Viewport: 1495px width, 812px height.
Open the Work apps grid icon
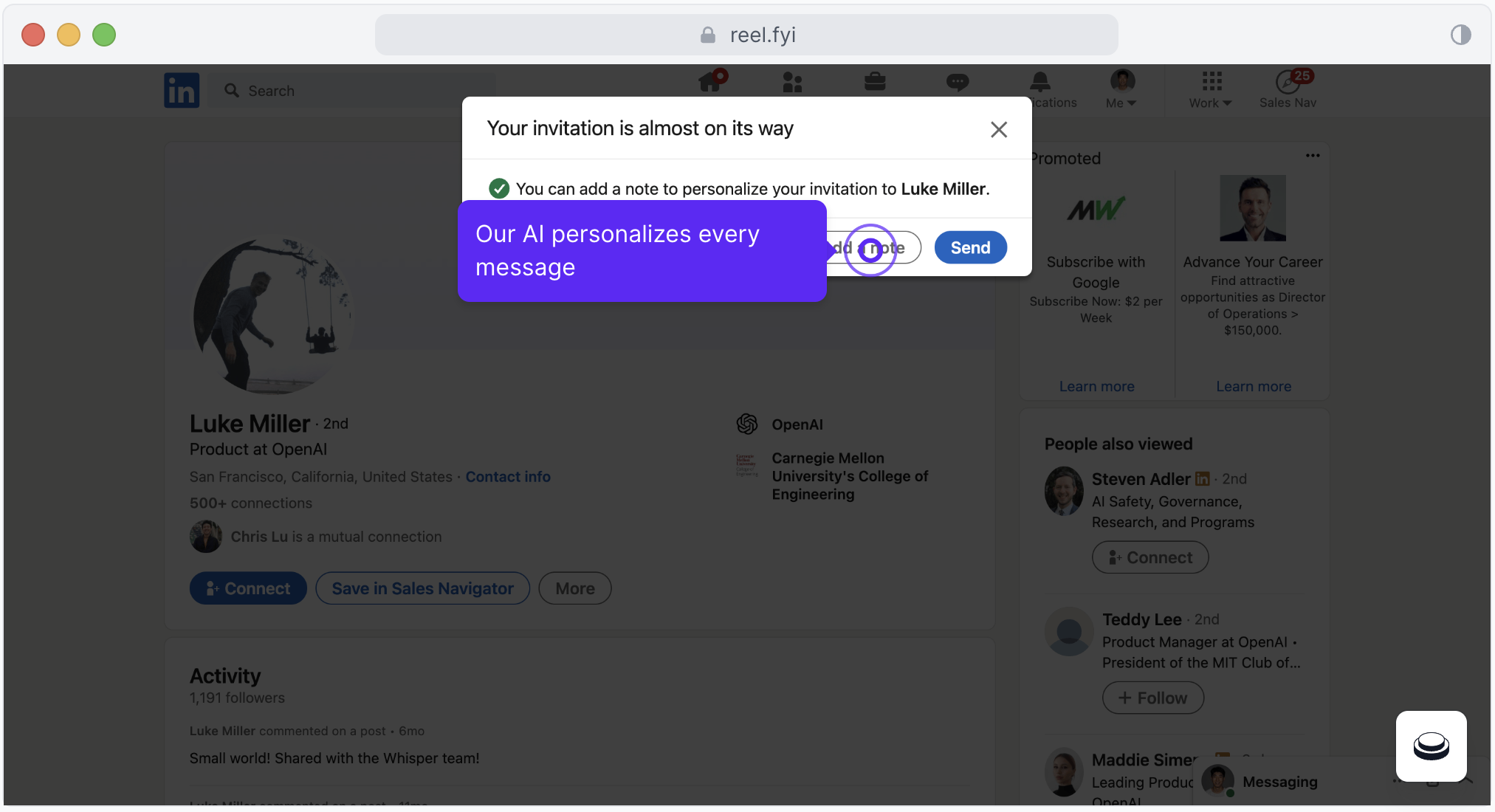pos(1212,80)
